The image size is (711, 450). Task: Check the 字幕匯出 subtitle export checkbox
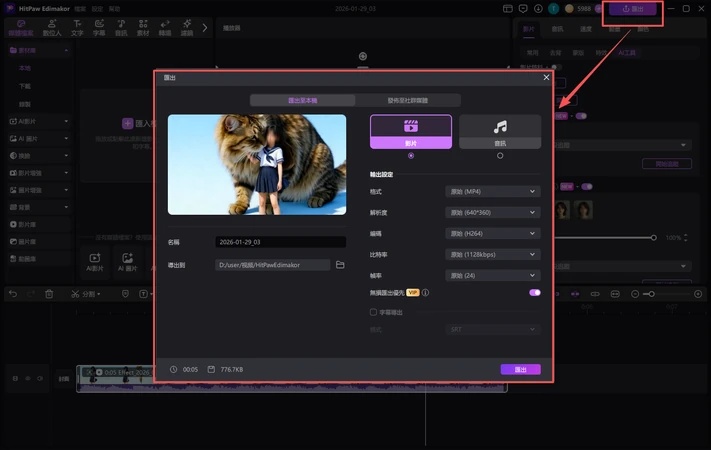(x=374, y=312)
